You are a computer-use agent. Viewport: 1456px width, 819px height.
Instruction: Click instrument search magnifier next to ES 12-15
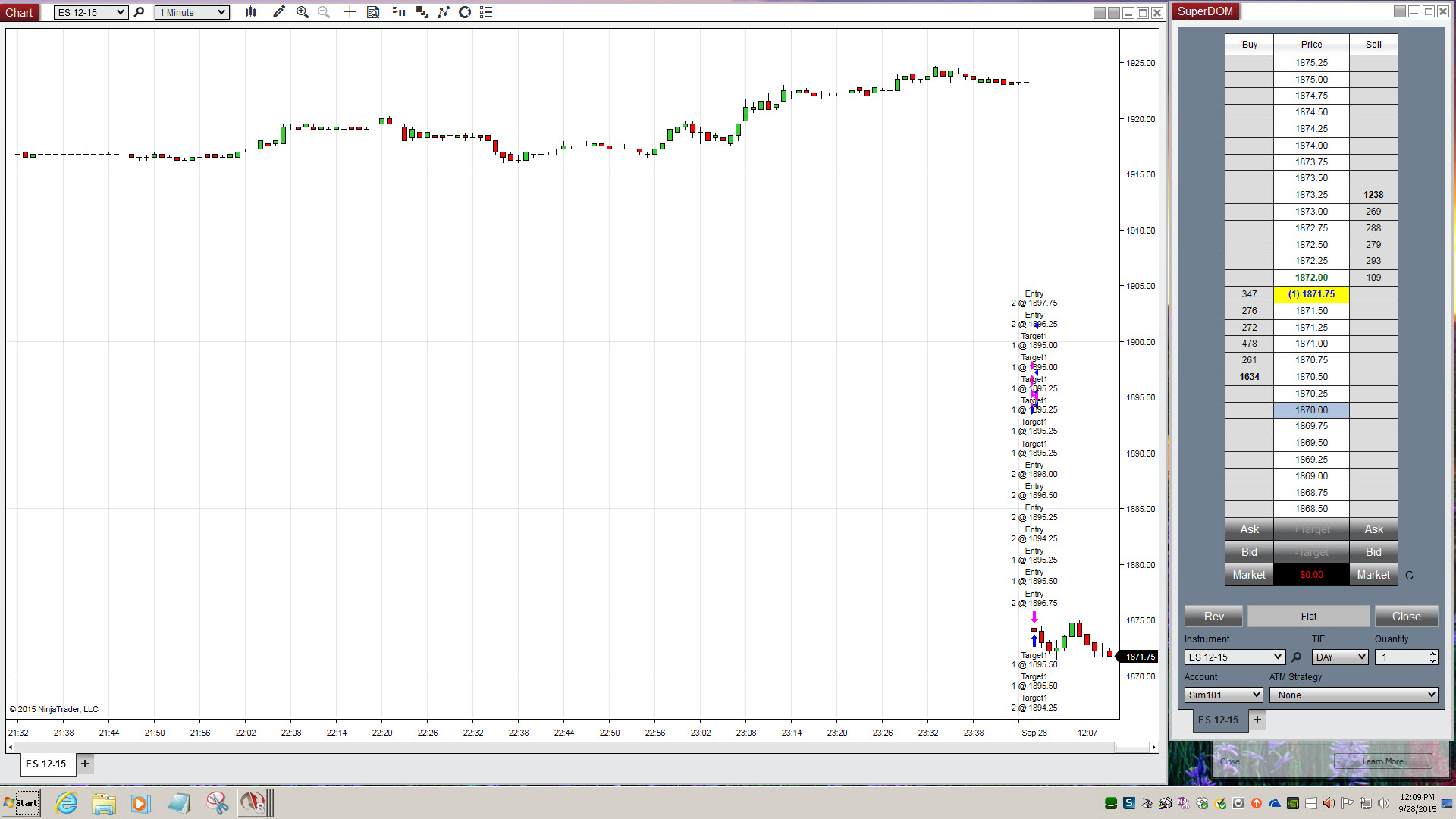pos(139,12)
